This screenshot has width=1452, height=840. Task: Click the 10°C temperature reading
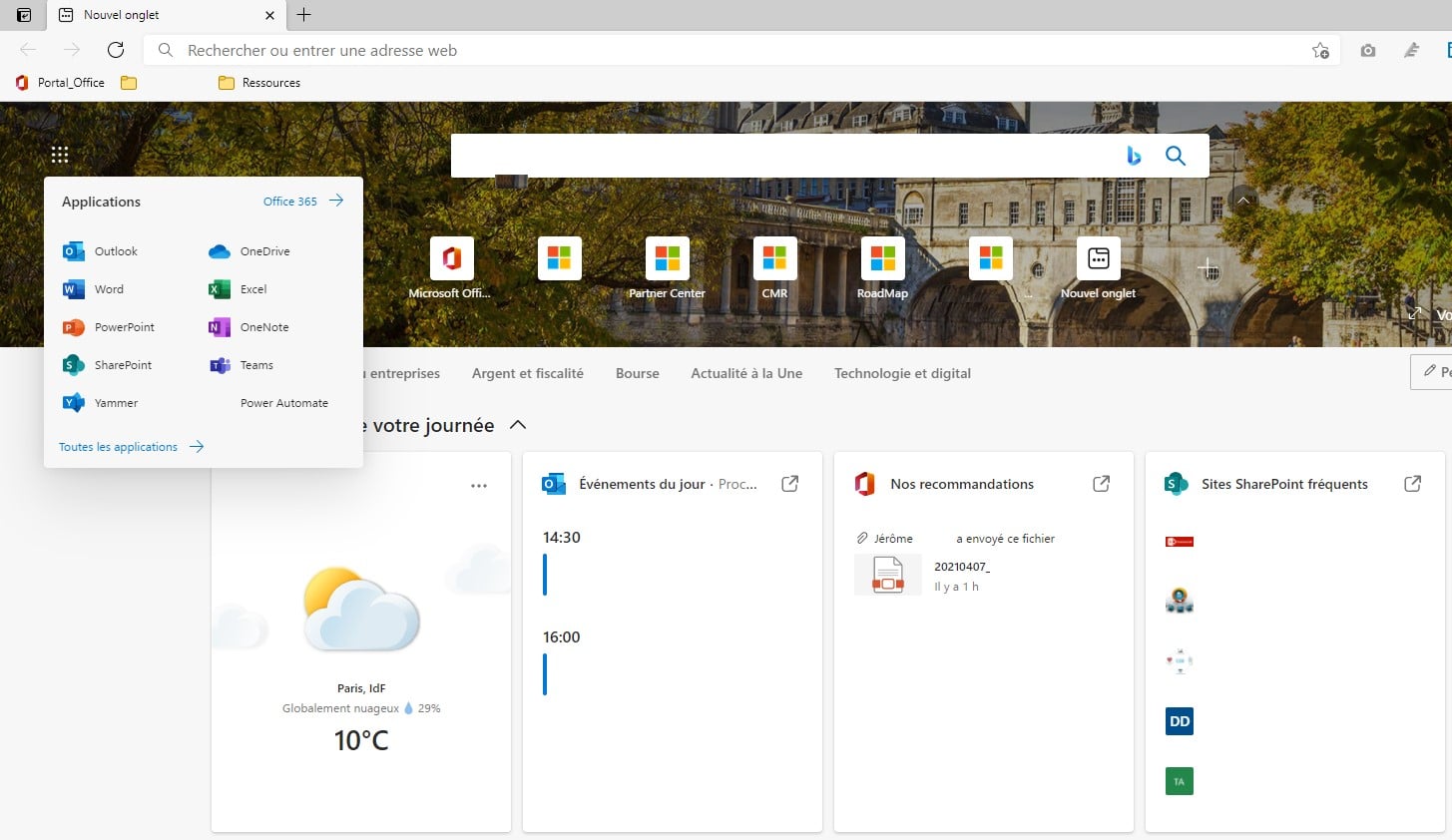point(361,740)
